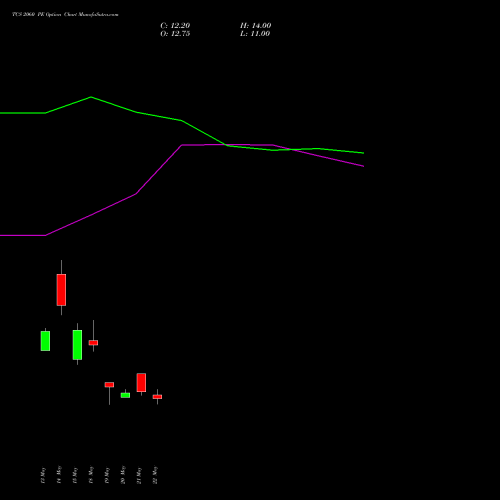Select the red candlestick for 21 May

pos(141,383)
